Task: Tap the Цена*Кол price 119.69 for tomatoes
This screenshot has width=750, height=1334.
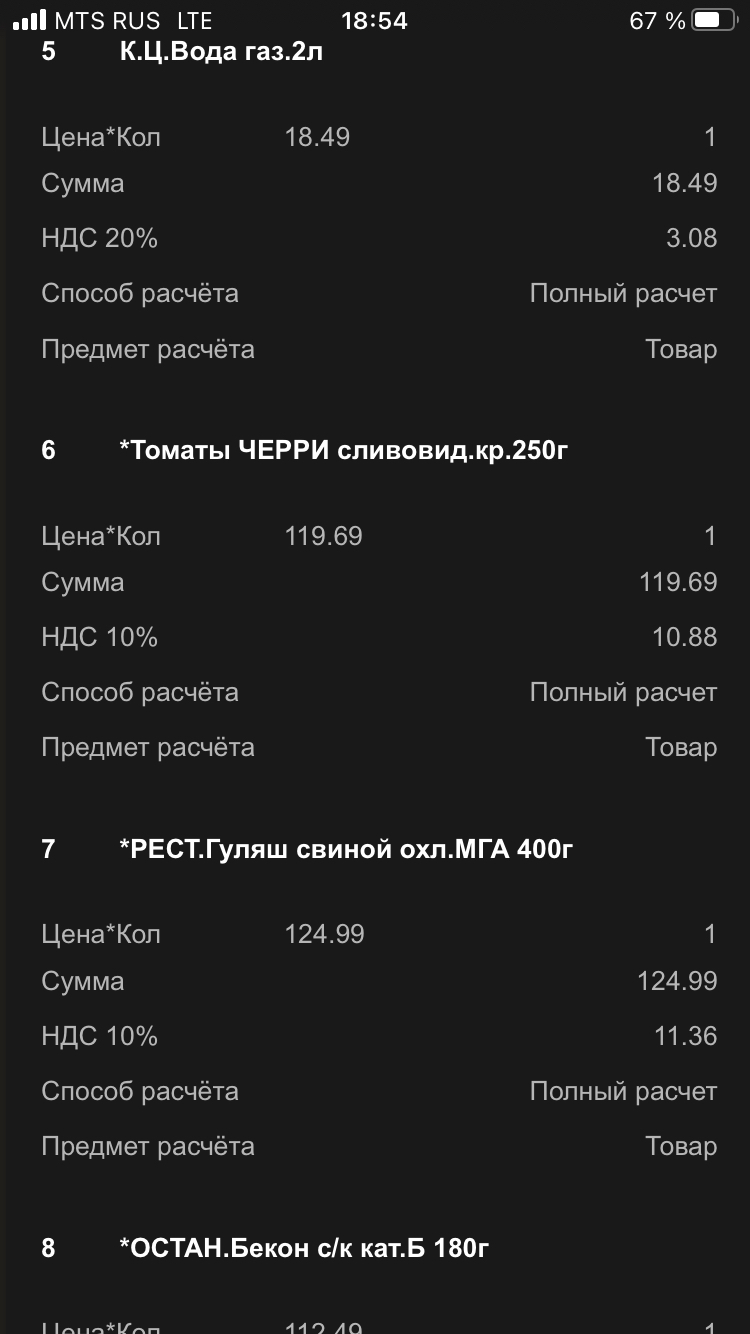Action: 324,536
